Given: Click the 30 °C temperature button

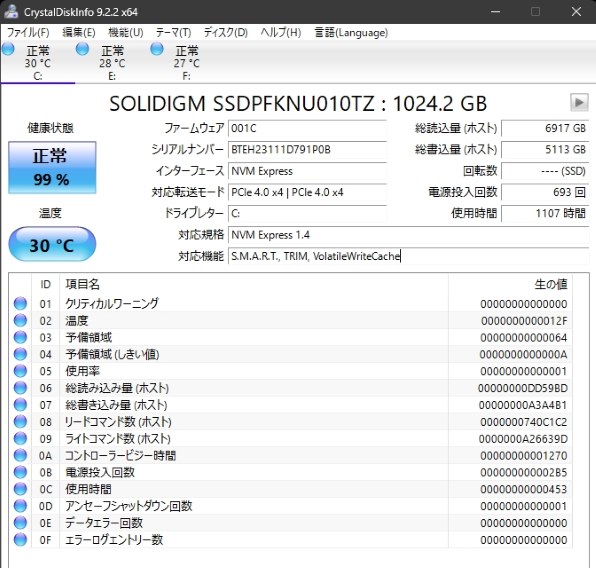Looking at the screenshot, I should (52, 244).
